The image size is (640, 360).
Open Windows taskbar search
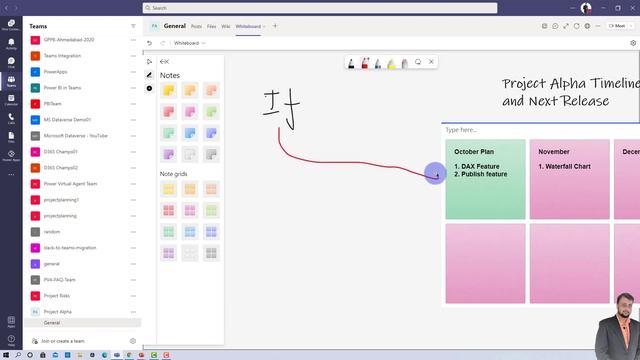(18, 355)
